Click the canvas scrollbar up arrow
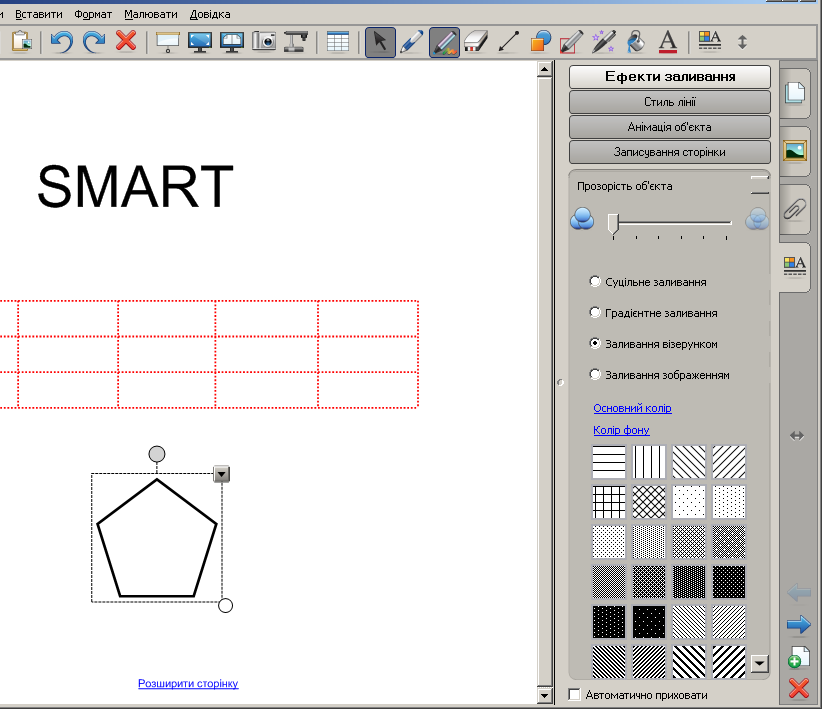The height and width of the screenshot is (709, 822). pyautogui.click(x=545, y=69)
